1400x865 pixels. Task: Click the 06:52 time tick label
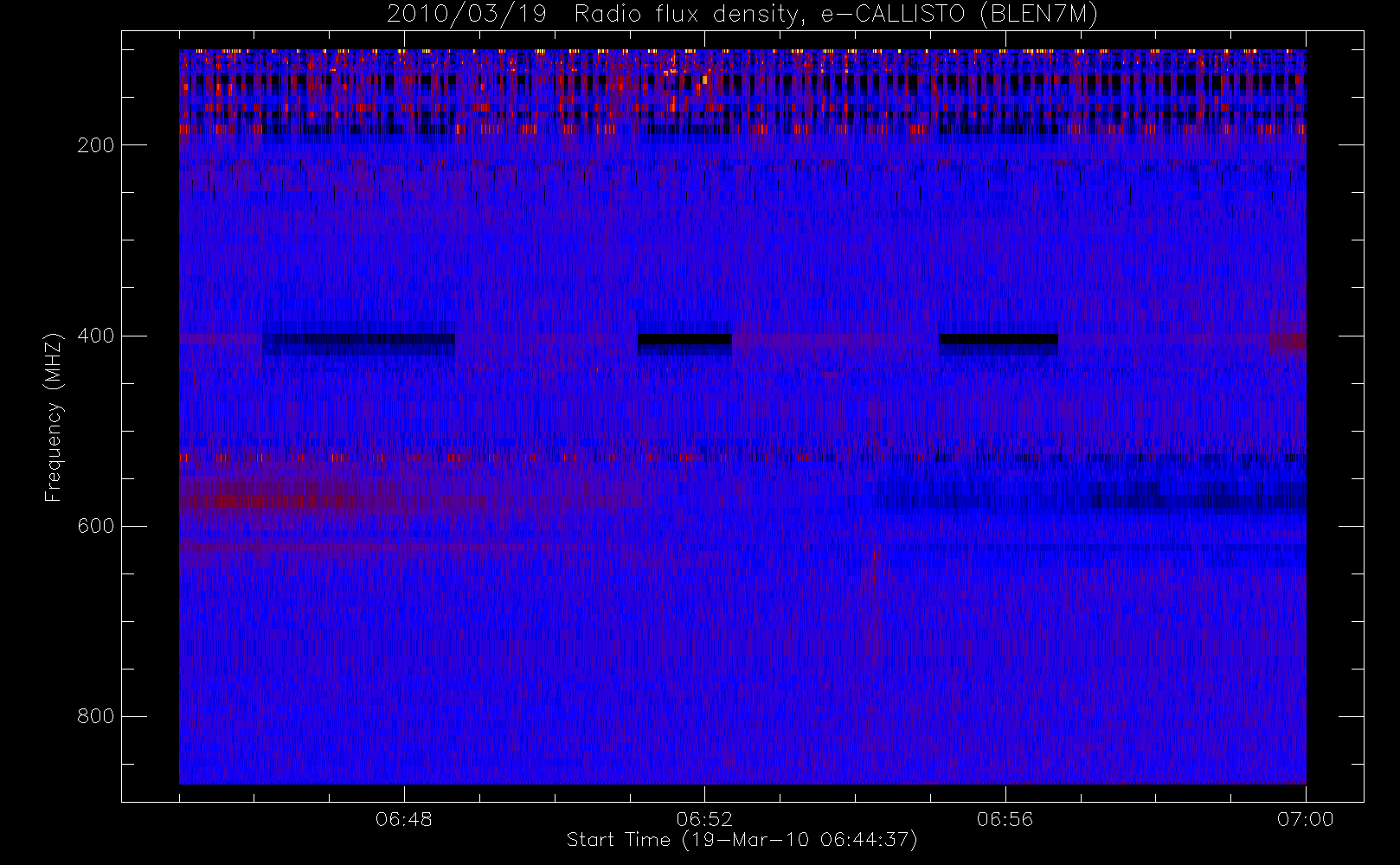704,819
